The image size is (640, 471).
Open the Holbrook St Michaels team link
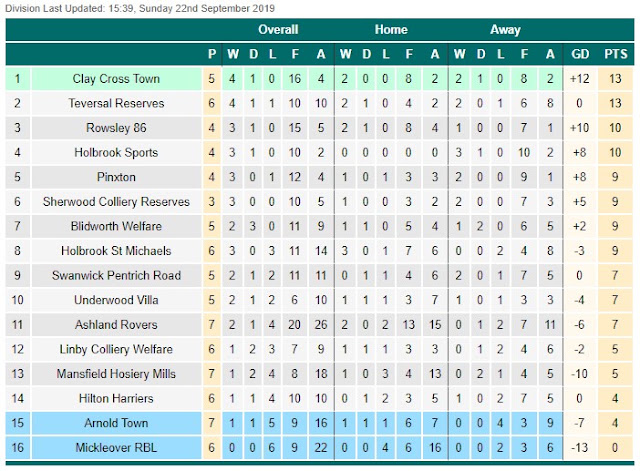(116, 251)
